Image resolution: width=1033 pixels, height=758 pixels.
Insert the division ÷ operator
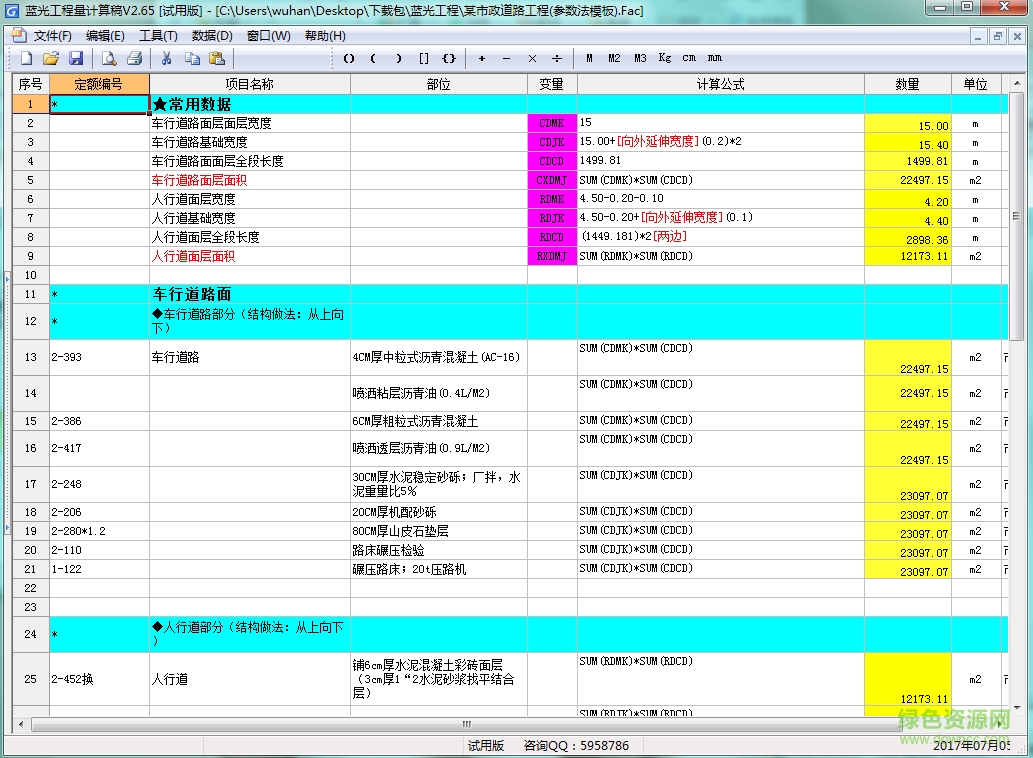point(557,58)
